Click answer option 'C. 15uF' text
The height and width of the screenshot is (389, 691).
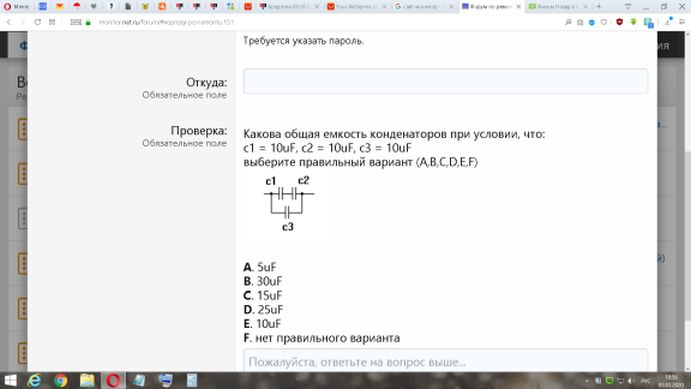pyautogui.click(x=263, y=296)
